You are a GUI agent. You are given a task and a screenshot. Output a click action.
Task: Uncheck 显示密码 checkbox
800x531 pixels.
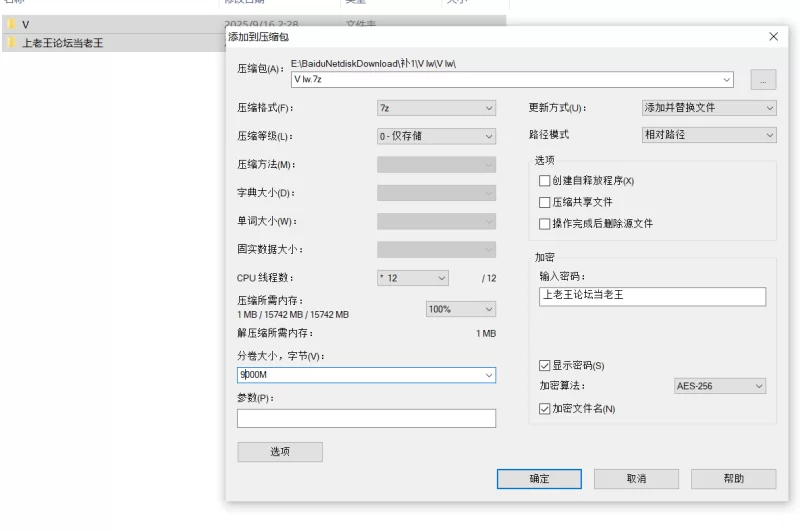point(544,365)
